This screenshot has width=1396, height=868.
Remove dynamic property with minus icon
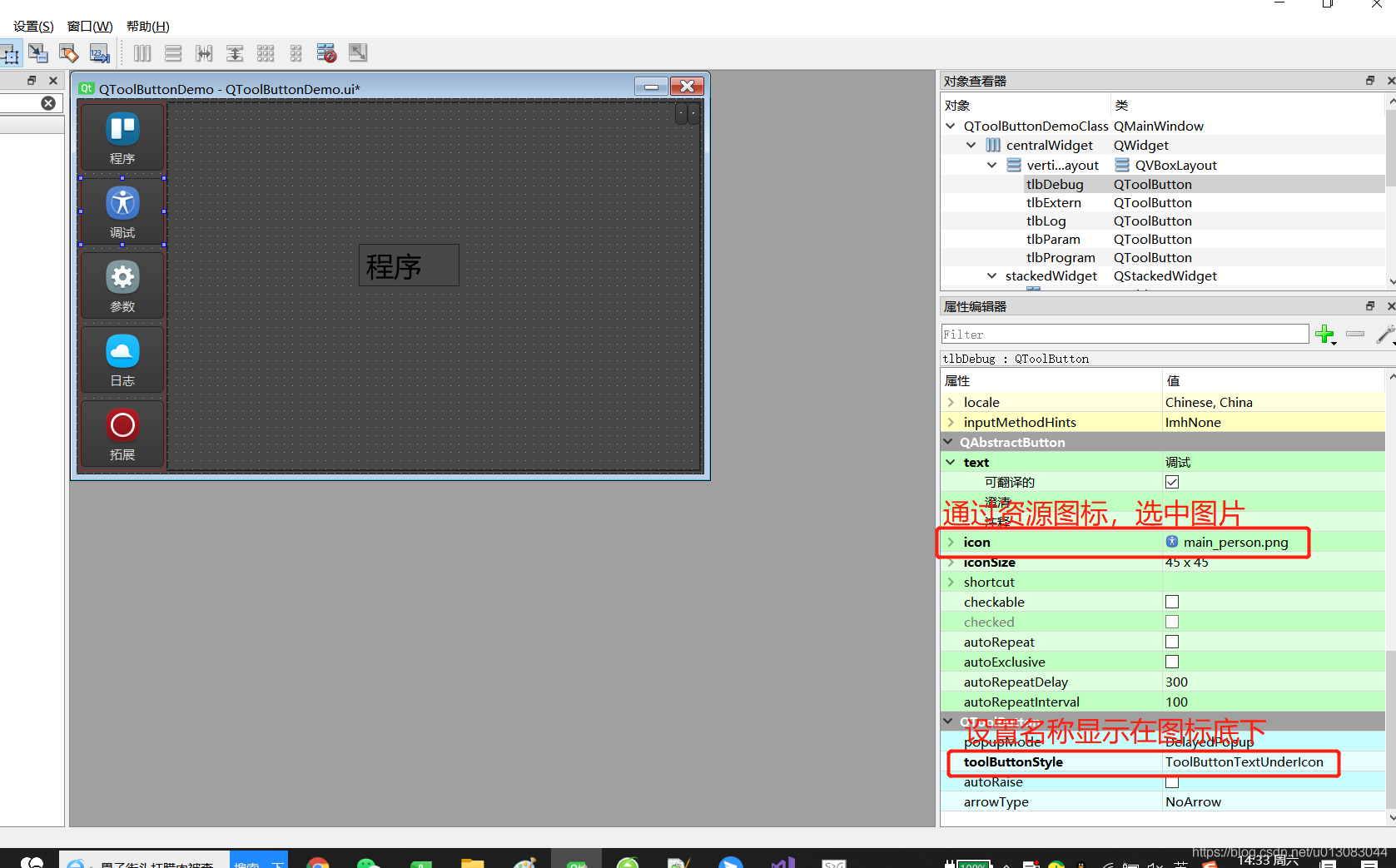[1355, 335]
